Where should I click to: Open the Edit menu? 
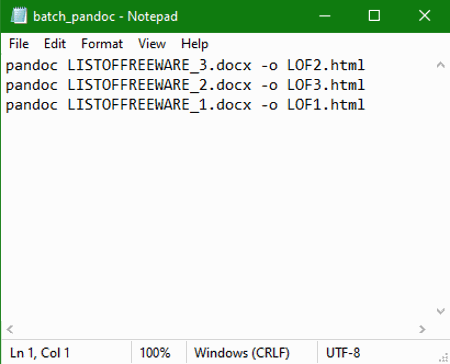[55, 44]
